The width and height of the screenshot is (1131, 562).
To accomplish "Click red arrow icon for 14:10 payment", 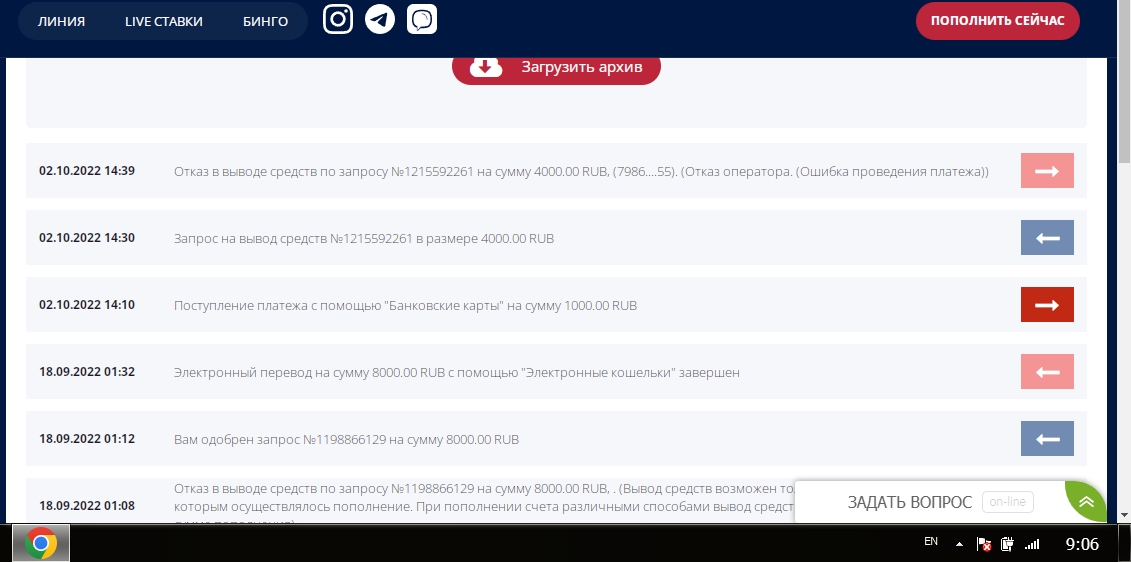I will (x=1047, y=304).
